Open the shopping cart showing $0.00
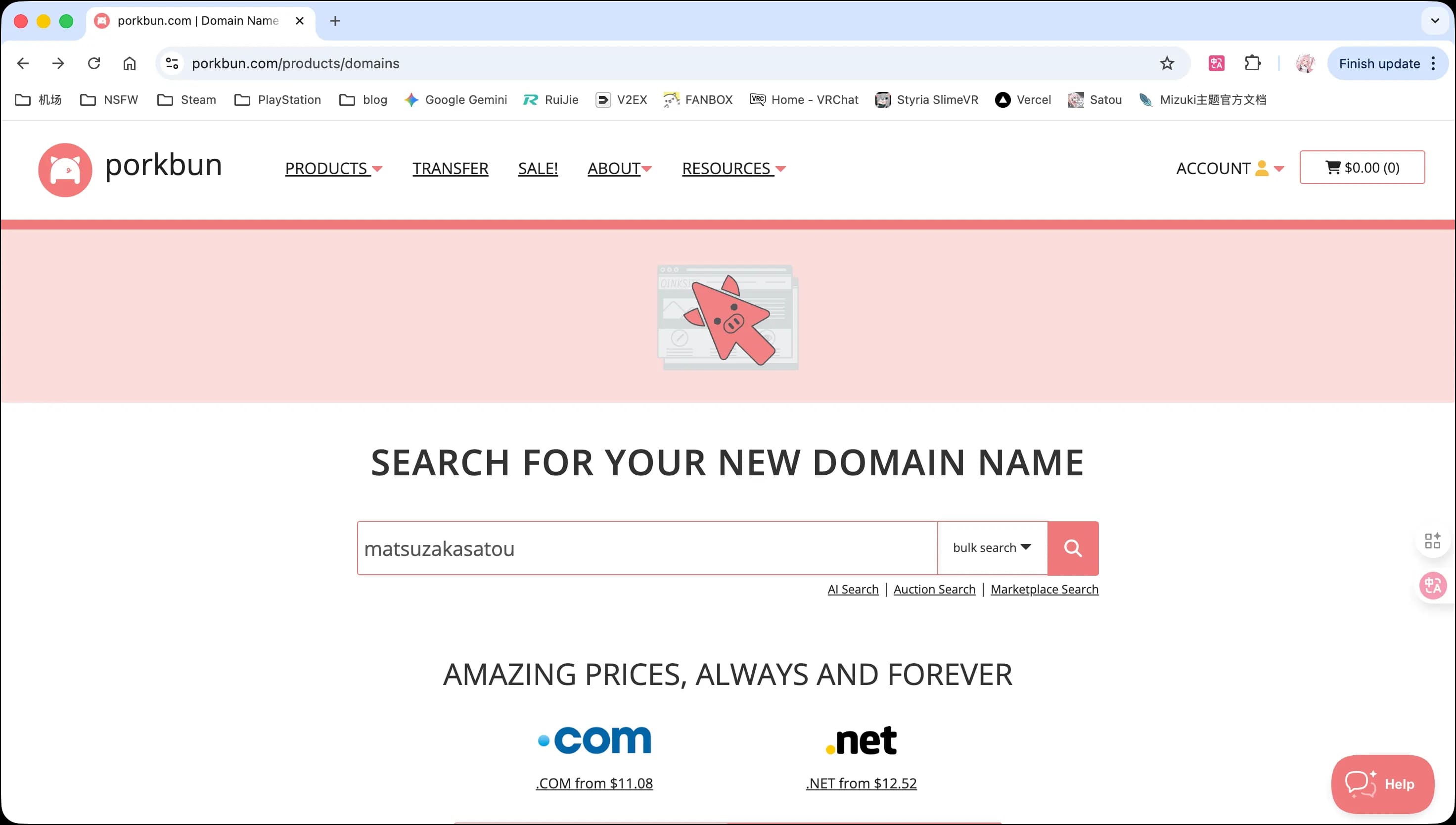Screen dimensions: 1456x825 (1362, 167)
